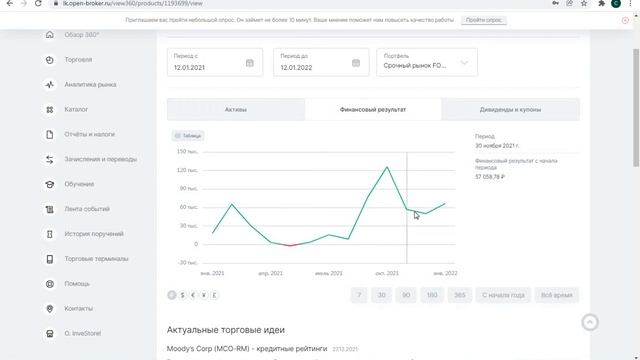
Task: Click the Обучение graduation cap icon
Action: tap(49, 184)
